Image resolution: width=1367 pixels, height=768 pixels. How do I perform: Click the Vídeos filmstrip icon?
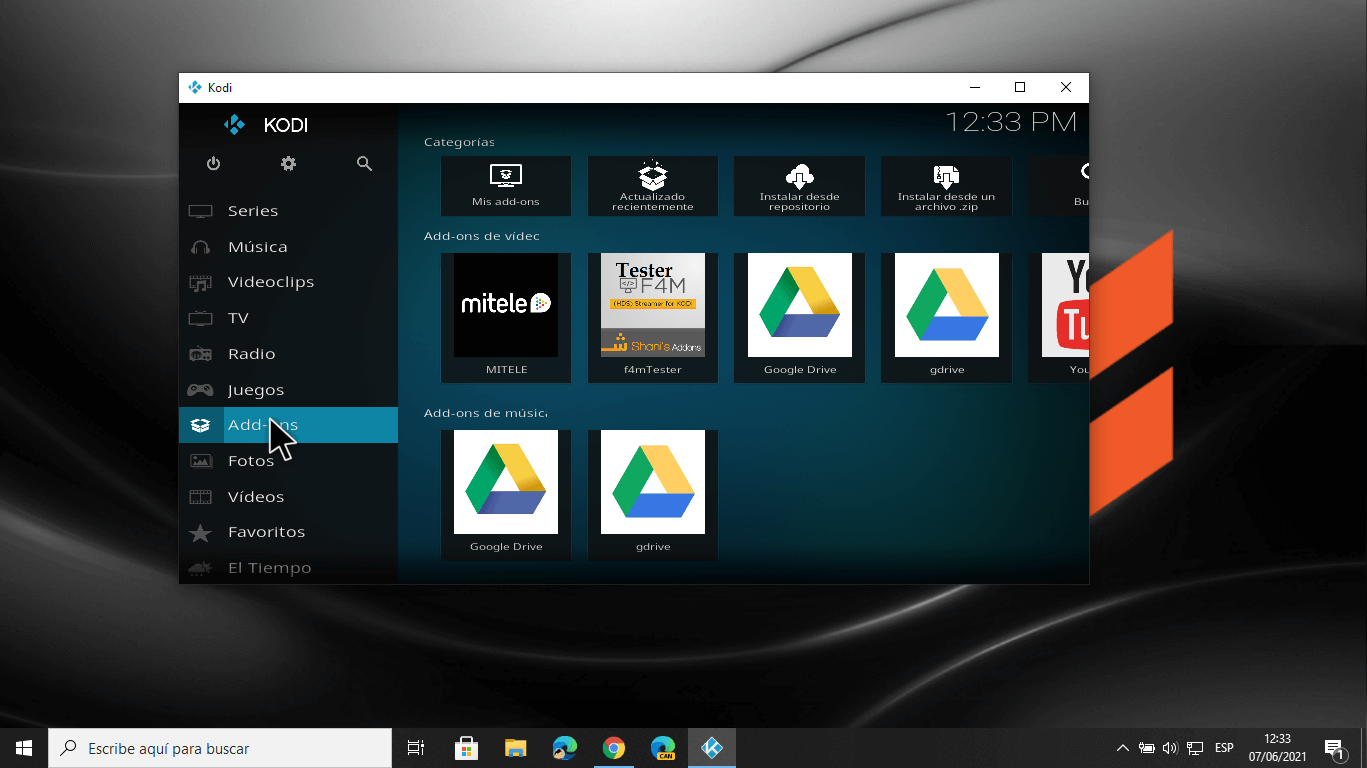pyautogui.click(x=200, y=497)
